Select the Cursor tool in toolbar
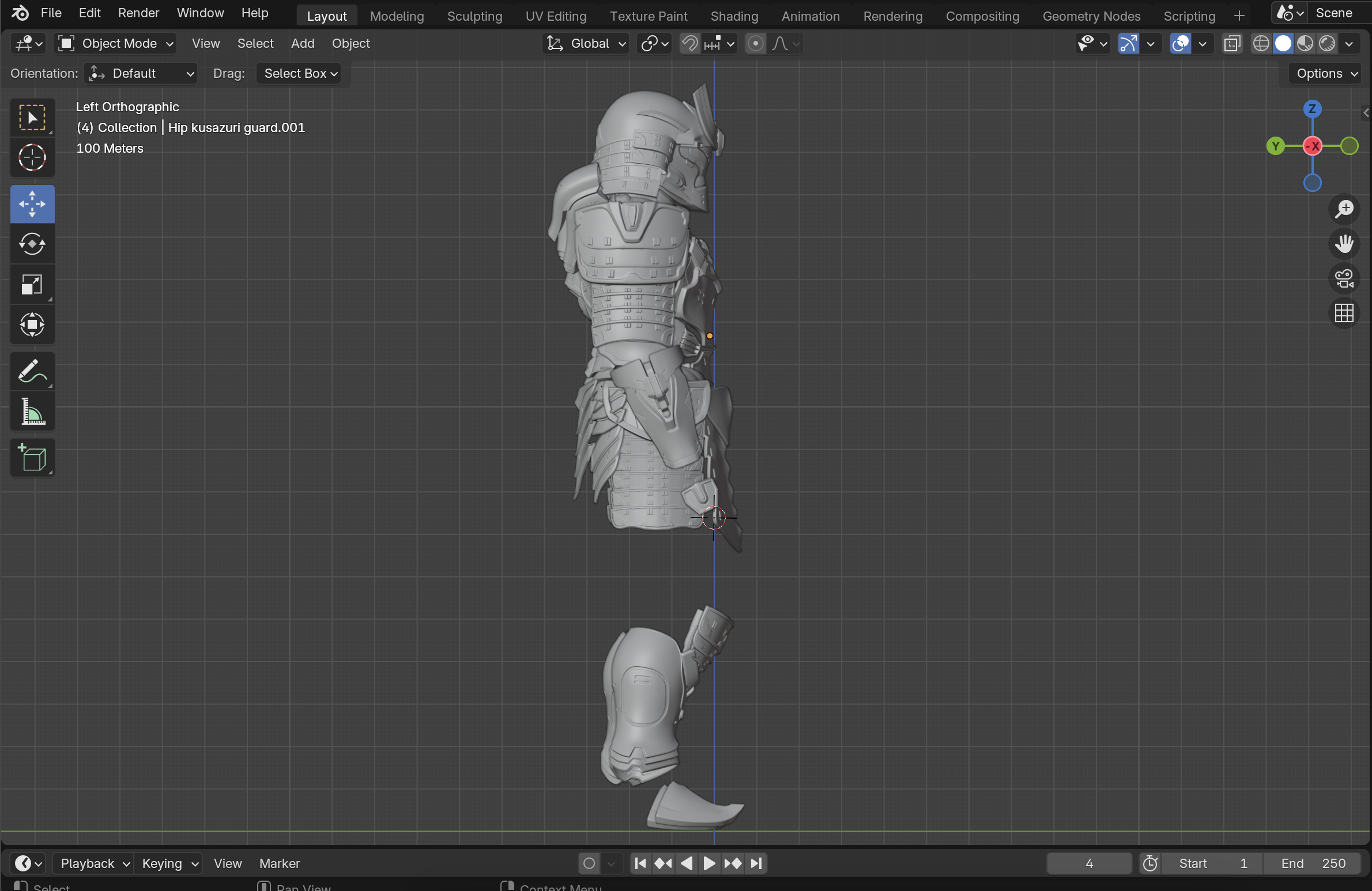This screenshot has height=891, width=1372. tap(32, 157)
